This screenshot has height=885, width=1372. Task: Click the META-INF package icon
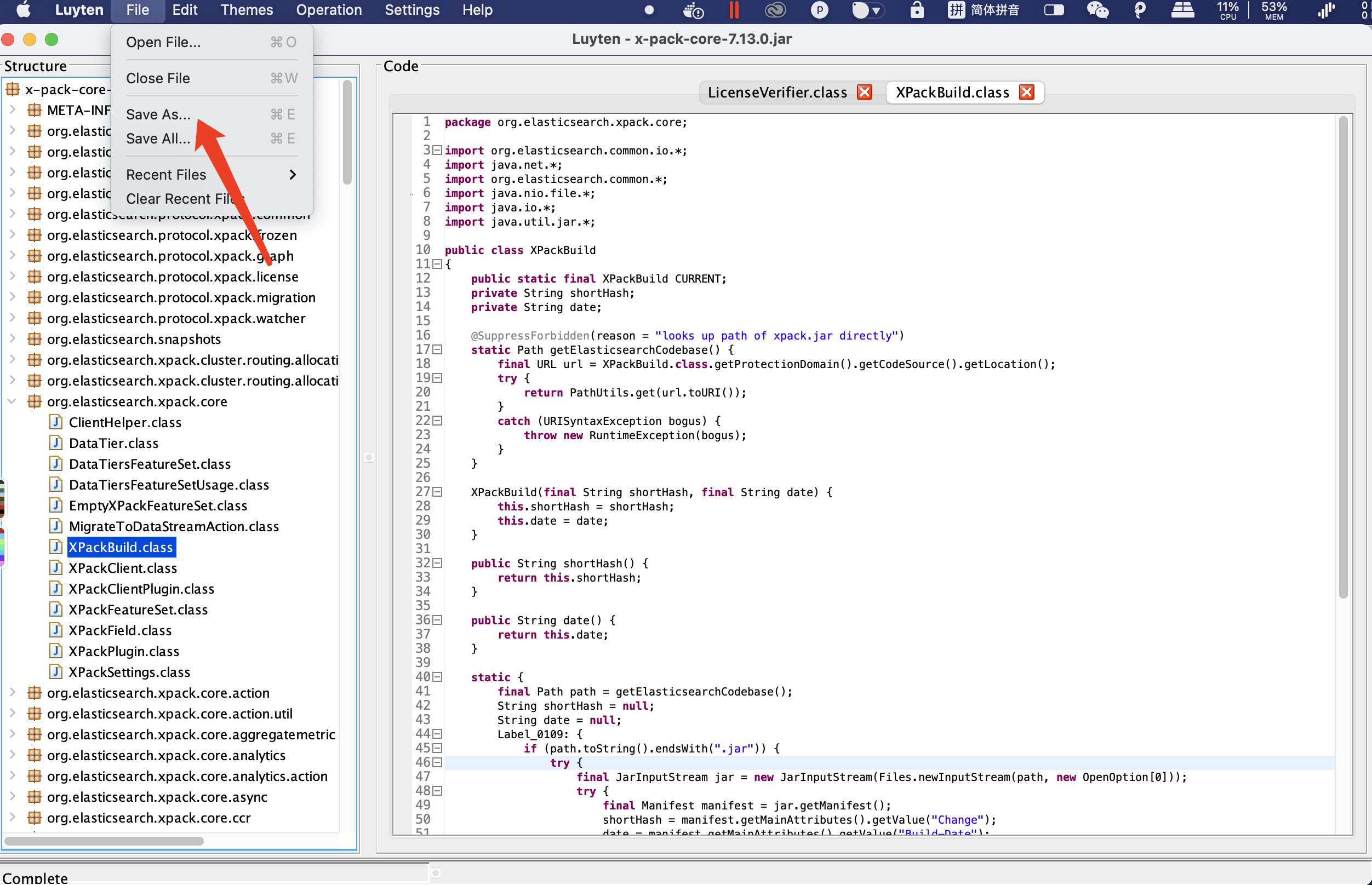coord(35,110)
